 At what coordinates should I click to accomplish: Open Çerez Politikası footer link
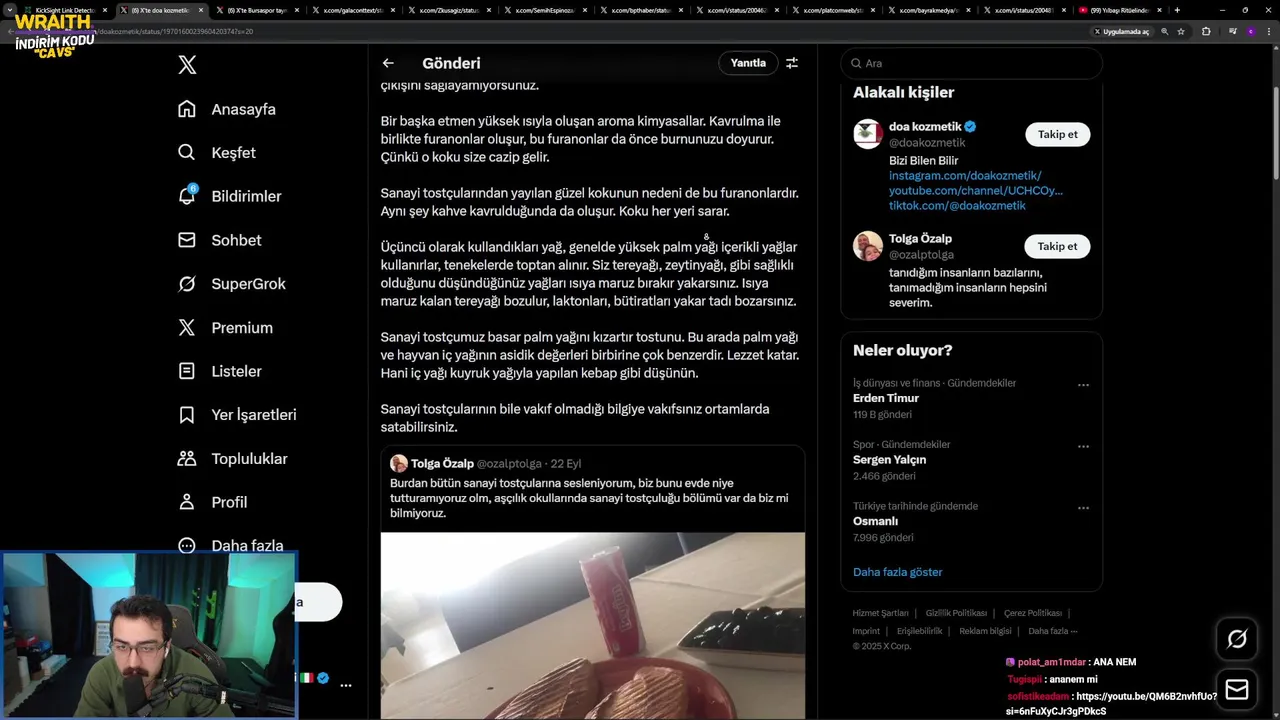point(1033,613)
